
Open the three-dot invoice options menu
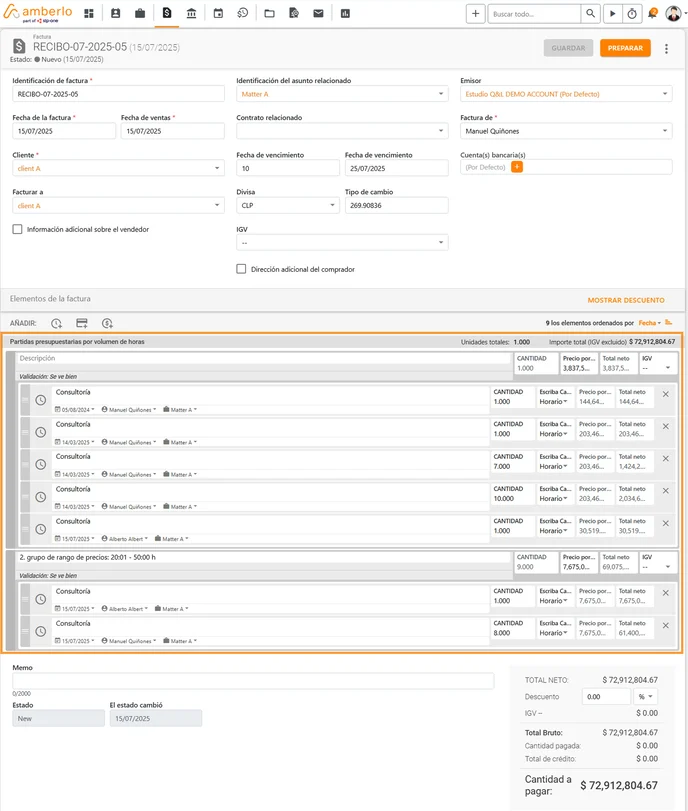coord(666,49)
